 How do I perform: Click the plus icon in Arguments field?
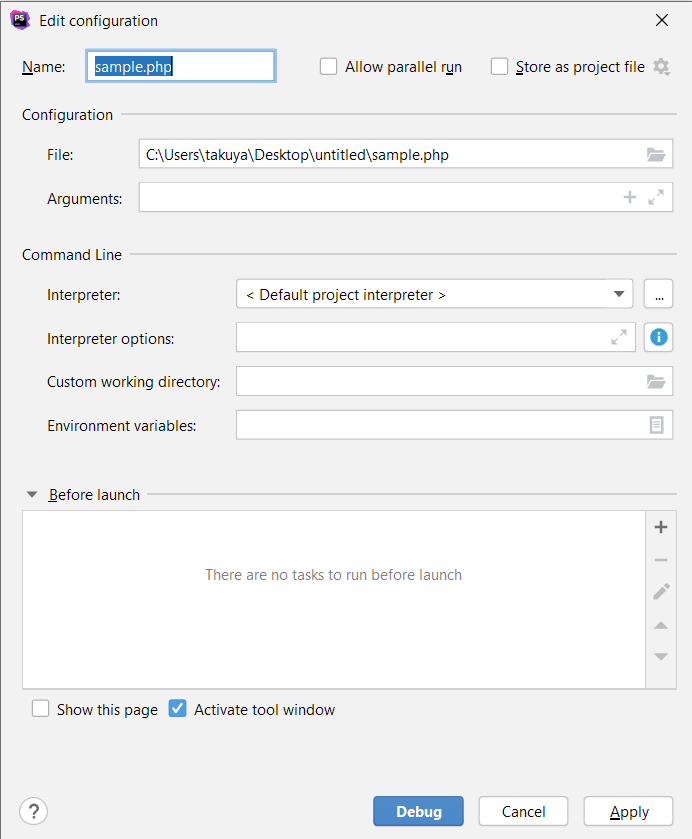pos(630,198)
